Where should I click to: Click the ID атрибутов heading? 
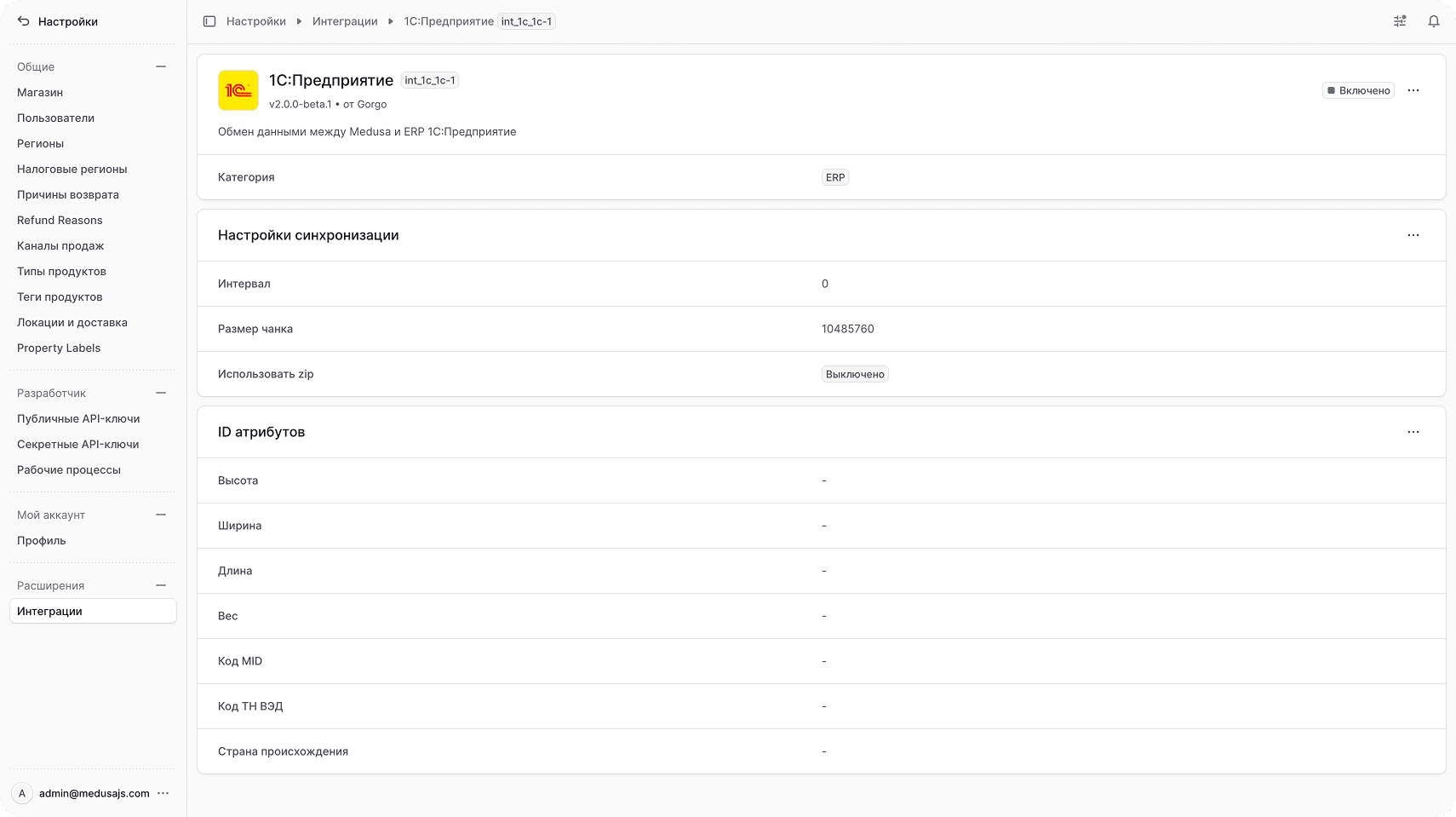261,432
